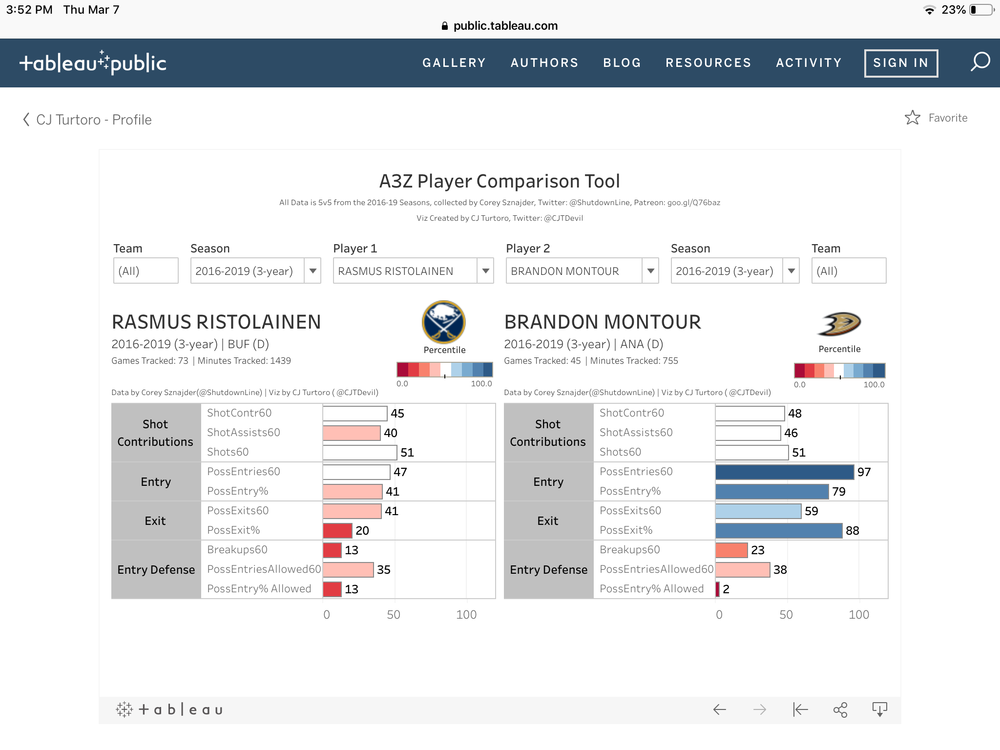Click the BRANDON MONTOUR heading
The width and height of the screenshot is (1000, 750).
(x=603, y=321)
